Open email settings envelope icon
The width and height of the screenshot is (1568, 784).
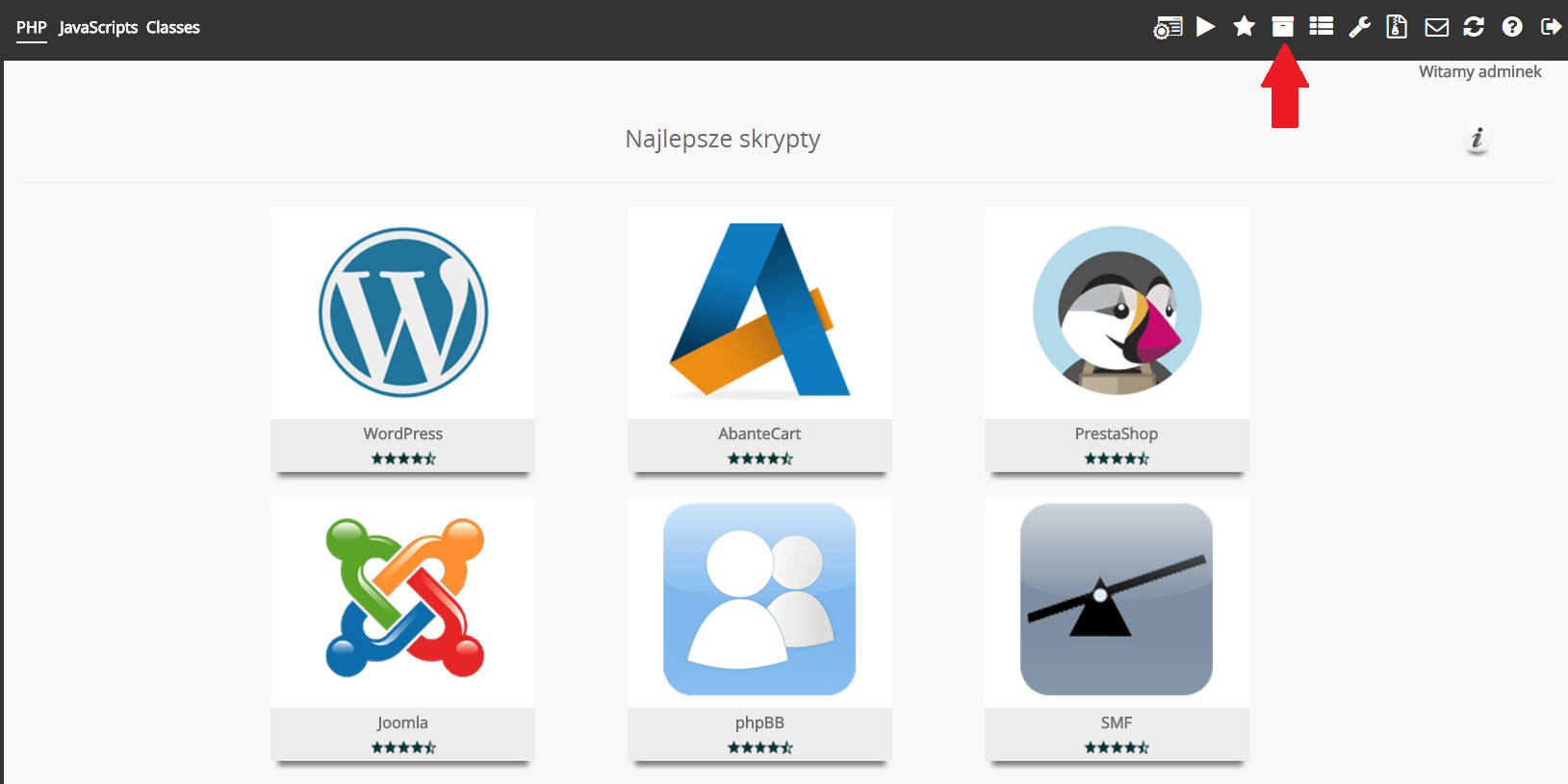point(1436,27)
